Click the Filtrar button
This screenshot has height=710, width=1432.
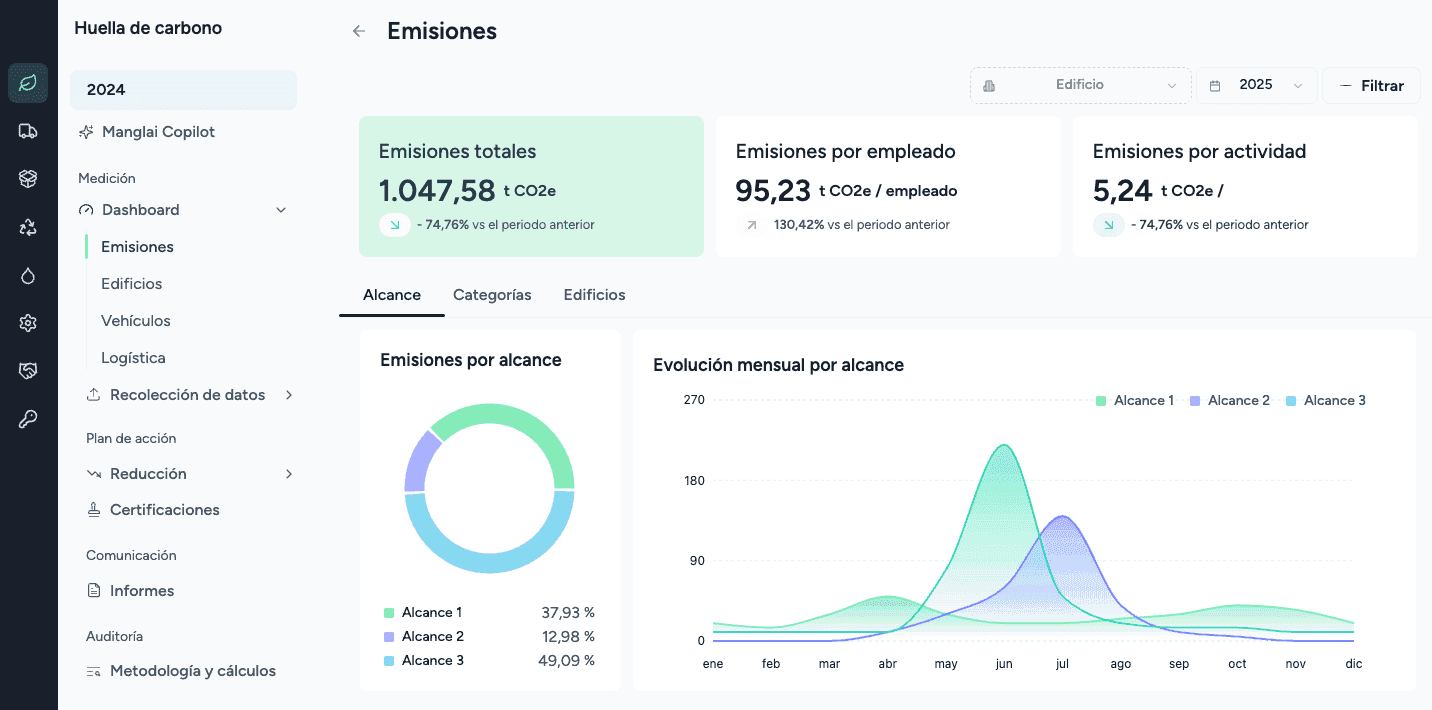tap(1371, 86)
